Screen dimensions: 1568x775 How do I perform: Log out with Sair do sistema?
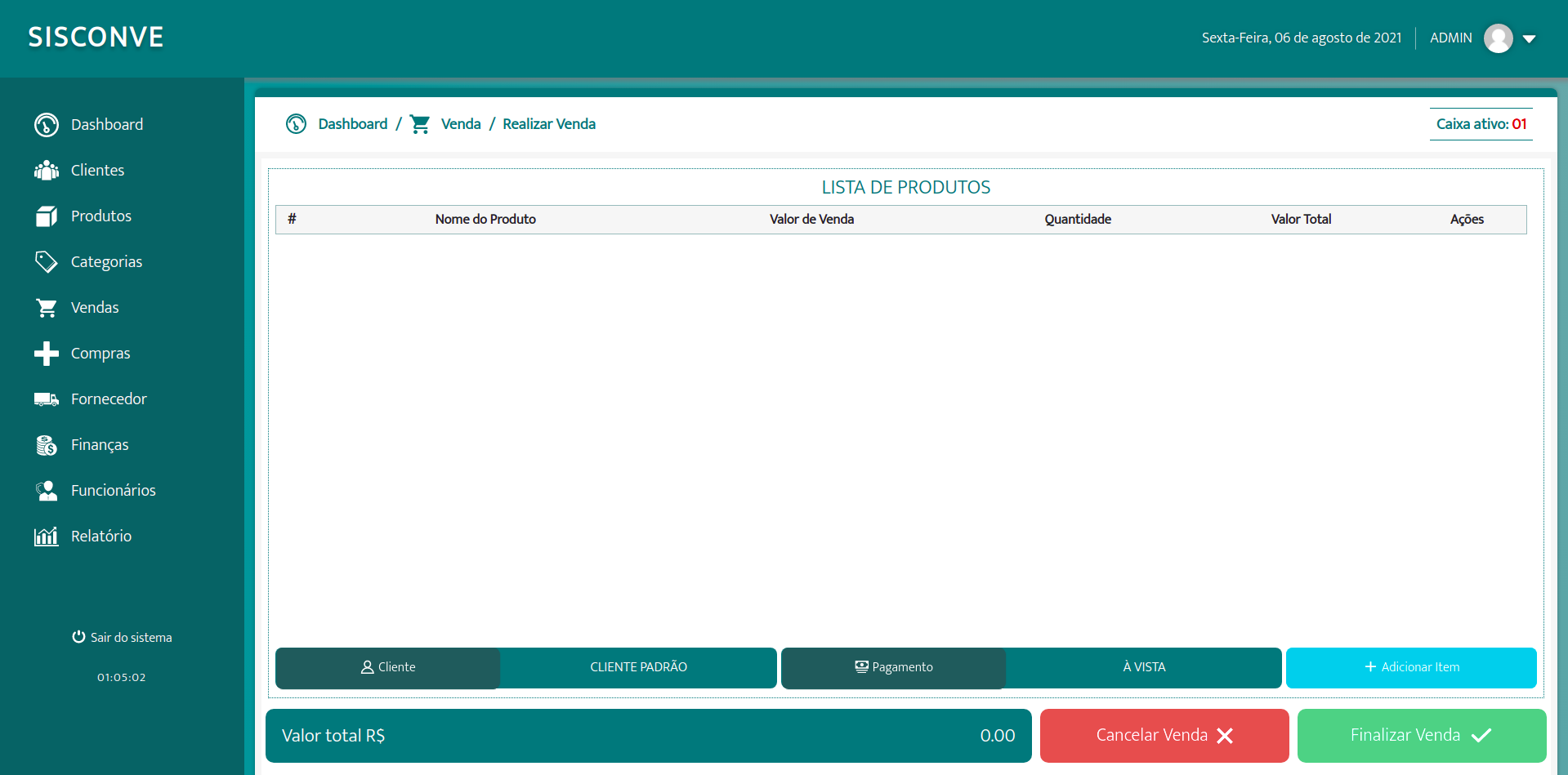tap(122, 638)
